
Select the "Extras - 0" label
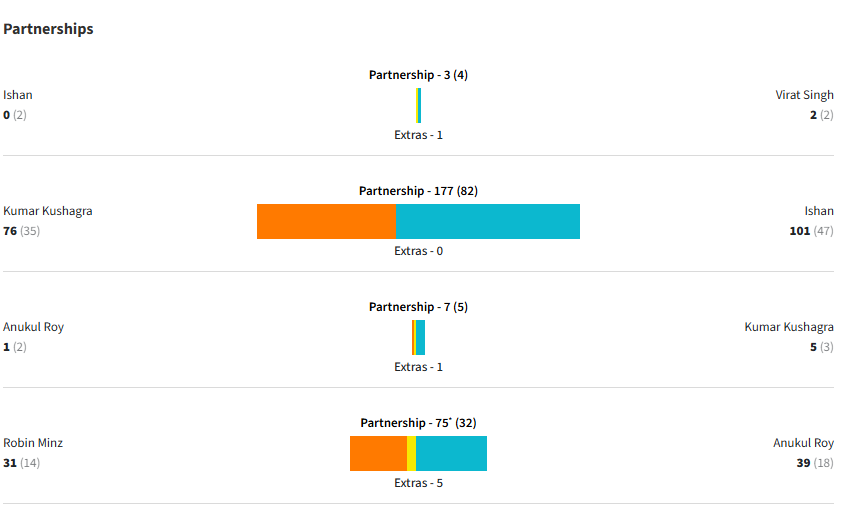(418, 251)
